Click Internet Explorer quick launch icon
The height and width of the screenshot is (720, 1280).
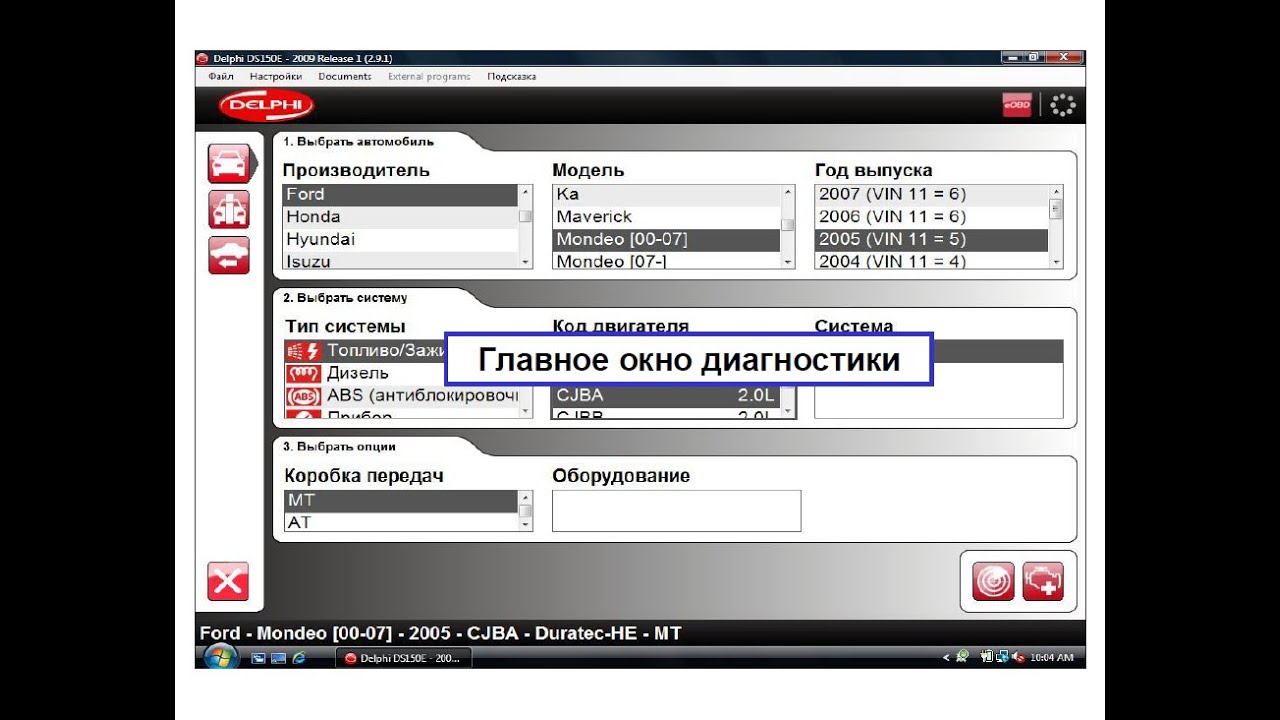297,658
